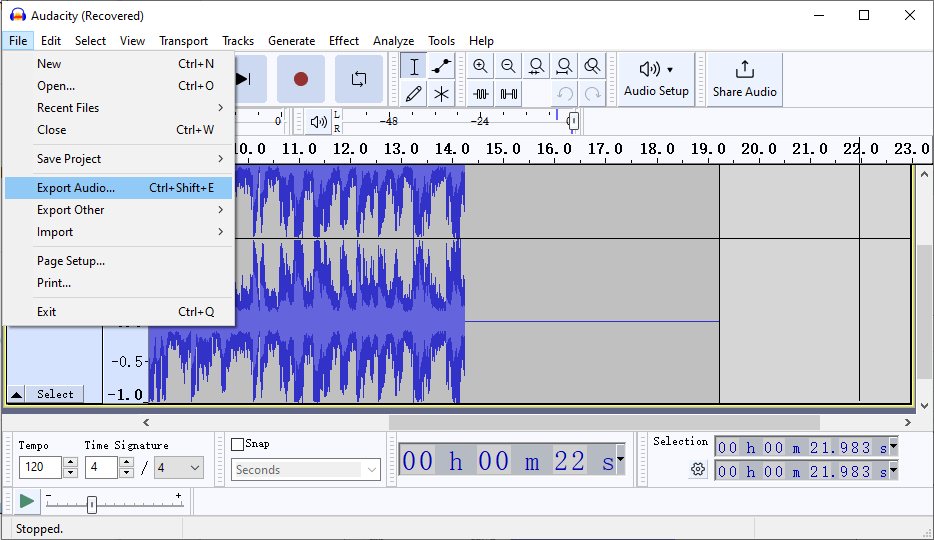Open selection start format dropdown
This screenshot has width=934, height=540.
tap(893, 447)
